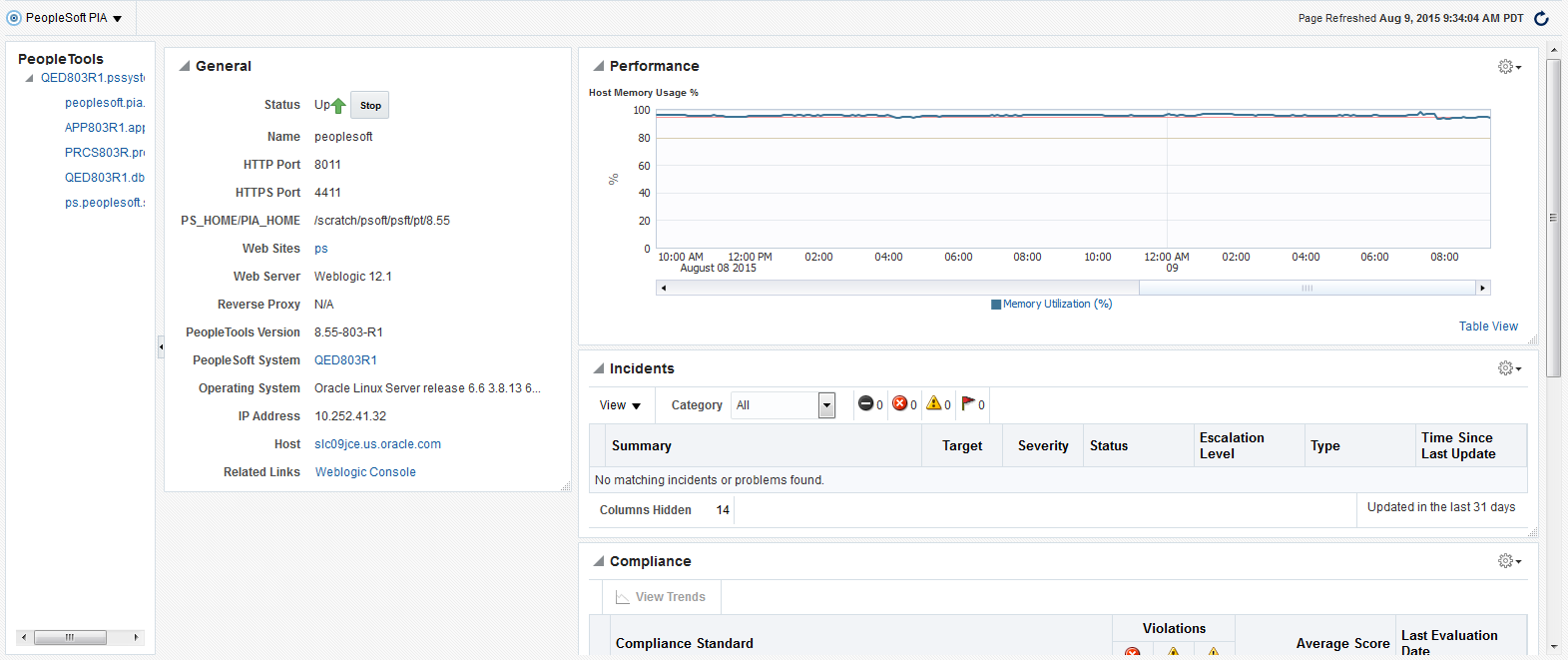Click the tree pane horizontal scrollbar thumb

pos(70,637)
